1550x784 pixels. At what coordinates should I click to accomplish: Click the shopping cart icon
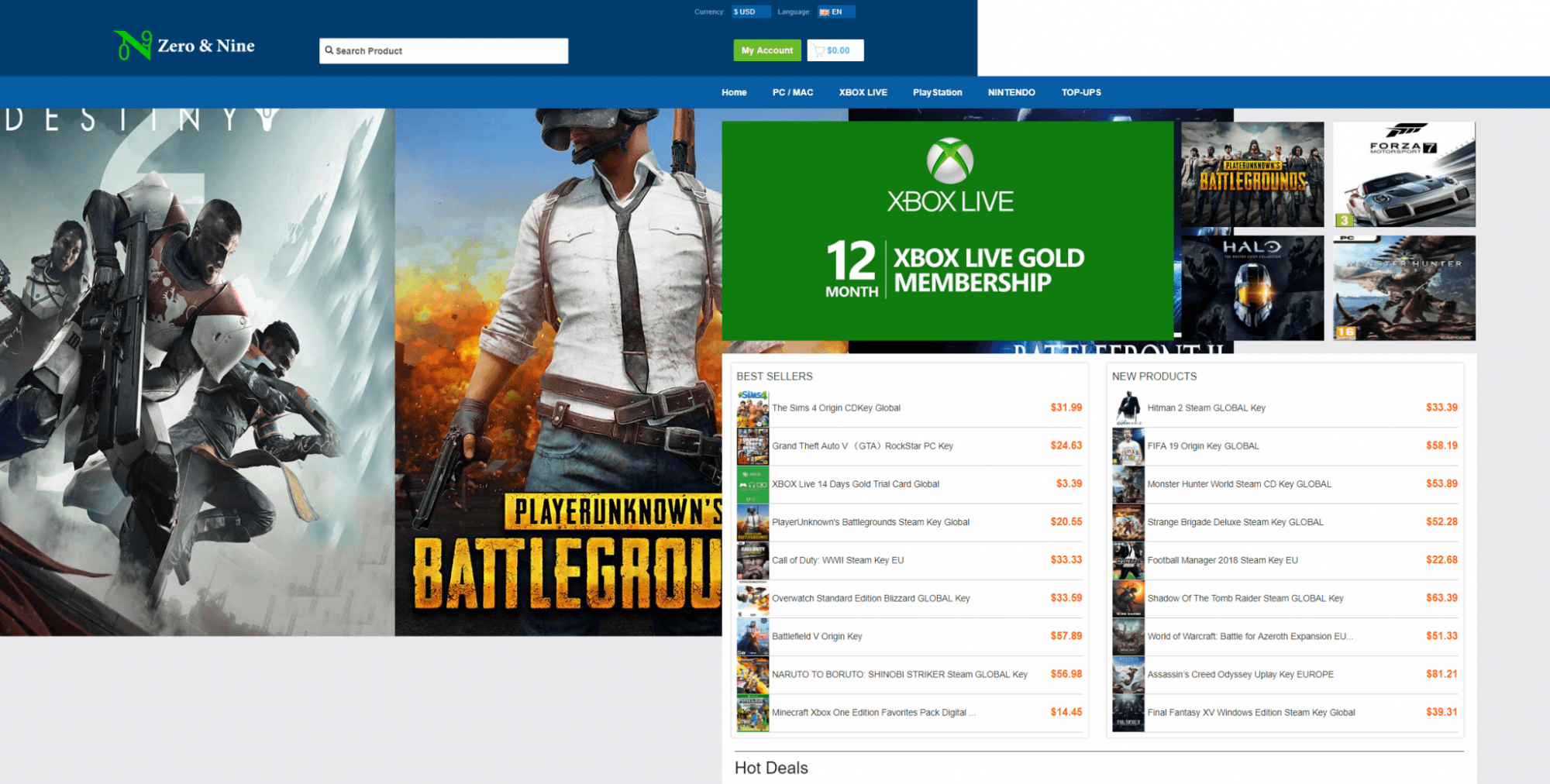tap(818, 50)
